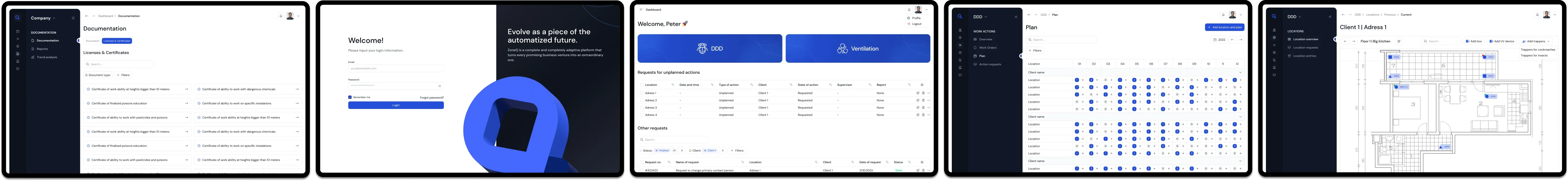1568x181 pixels.
Task: Click 'Add location and plan' button
Action: pyautogui.click(x=1225, y=28)
